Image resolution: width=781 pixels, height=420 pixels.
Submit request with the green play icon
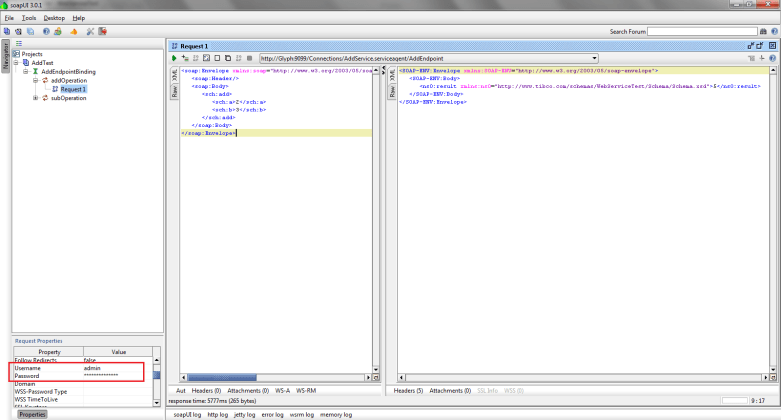click(174, 58)
